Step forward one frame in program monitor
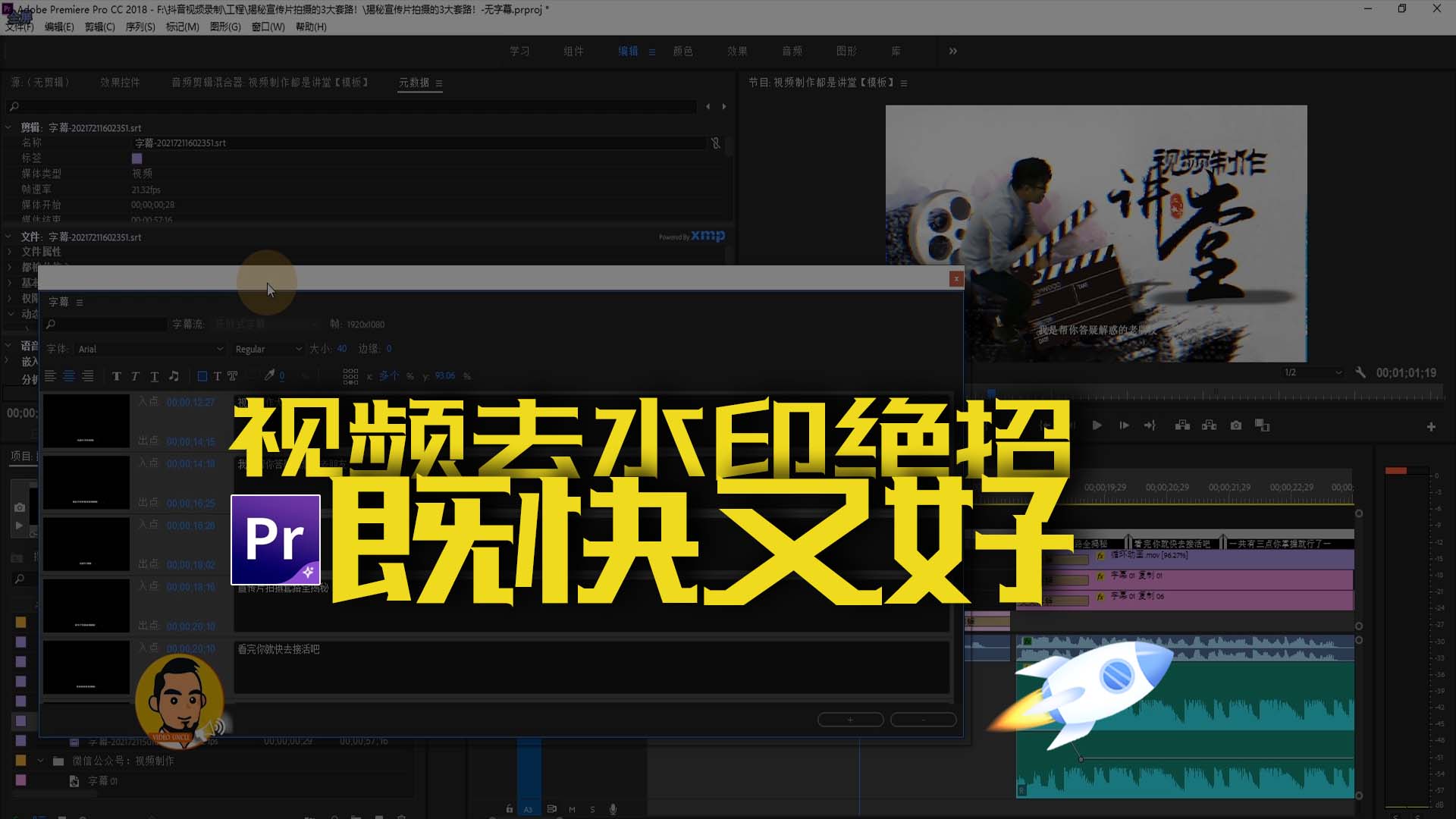1456x819 pixels. (1124, 425)
